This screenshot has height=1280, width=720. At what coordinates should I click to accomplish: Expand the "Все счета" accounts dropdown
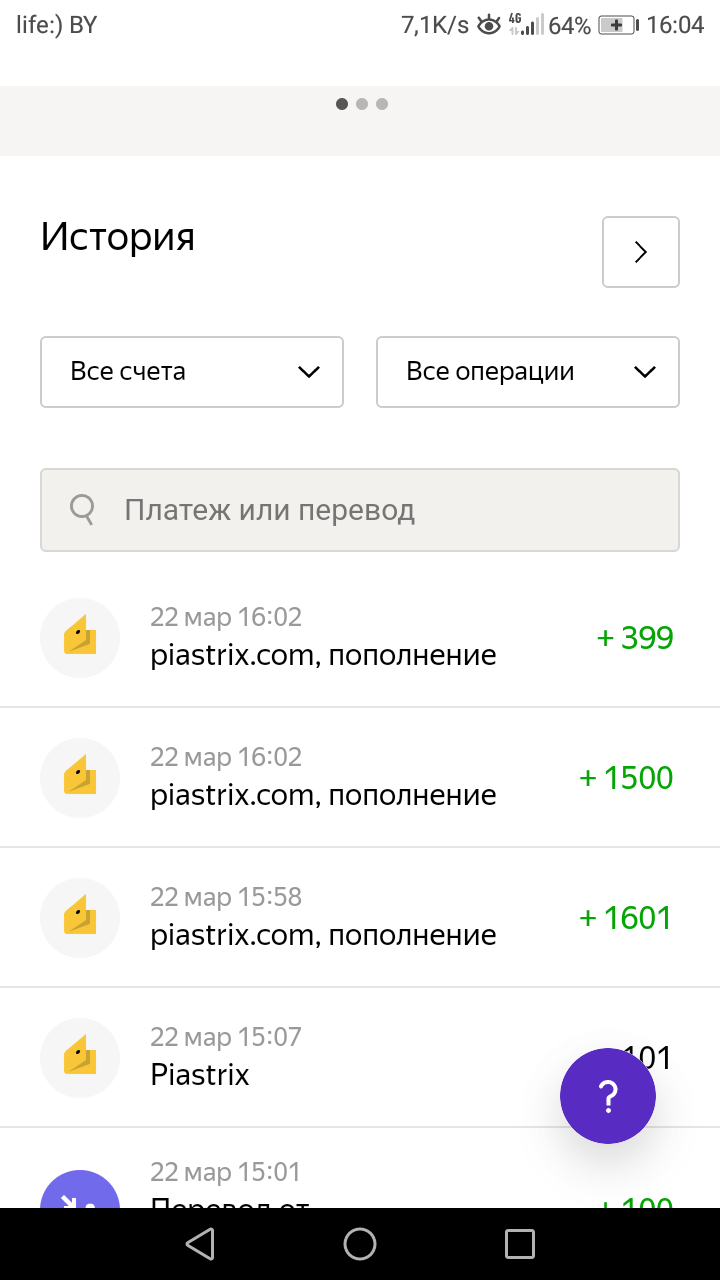[x=192, y=372]
